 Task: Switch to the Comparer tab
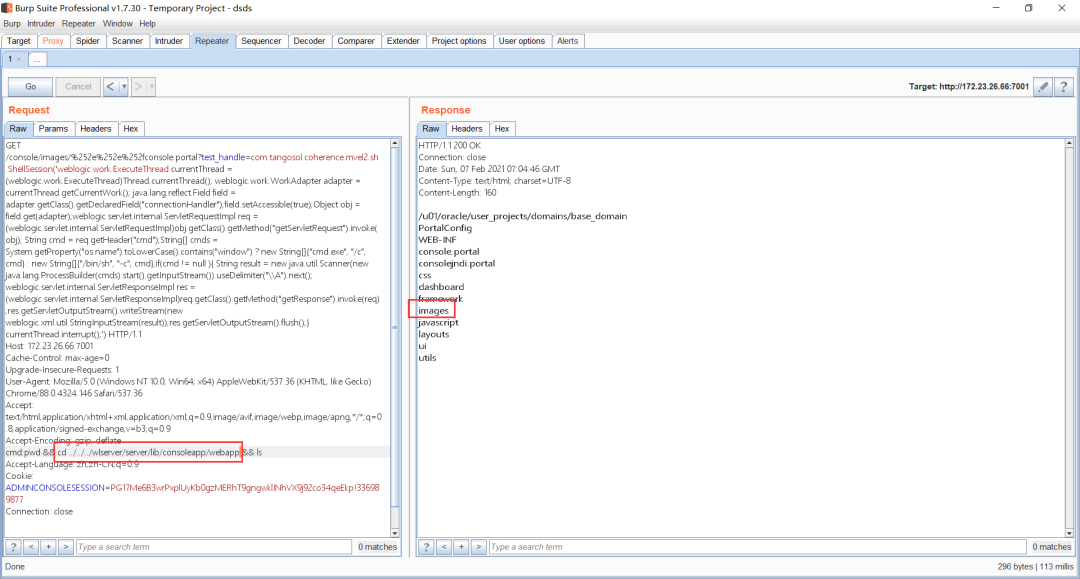(x=356, y=41)
